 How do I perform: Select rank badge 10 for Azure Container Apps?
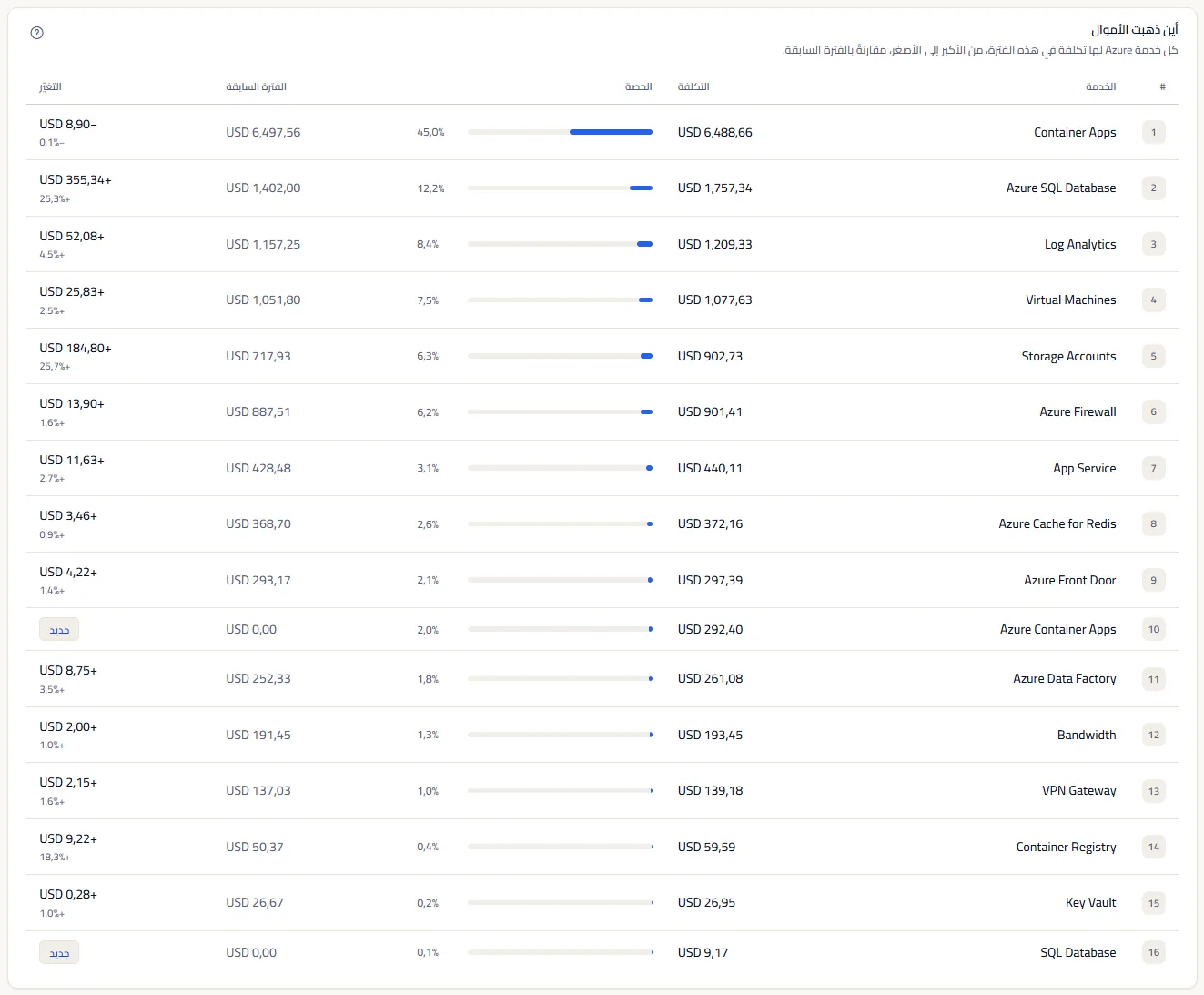coord(1153,629)
